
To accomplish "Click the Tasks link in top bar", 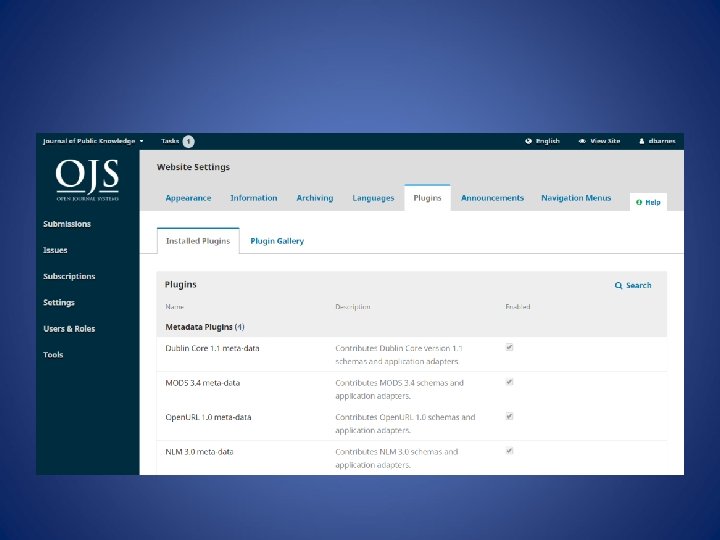I will click(170, 141).
